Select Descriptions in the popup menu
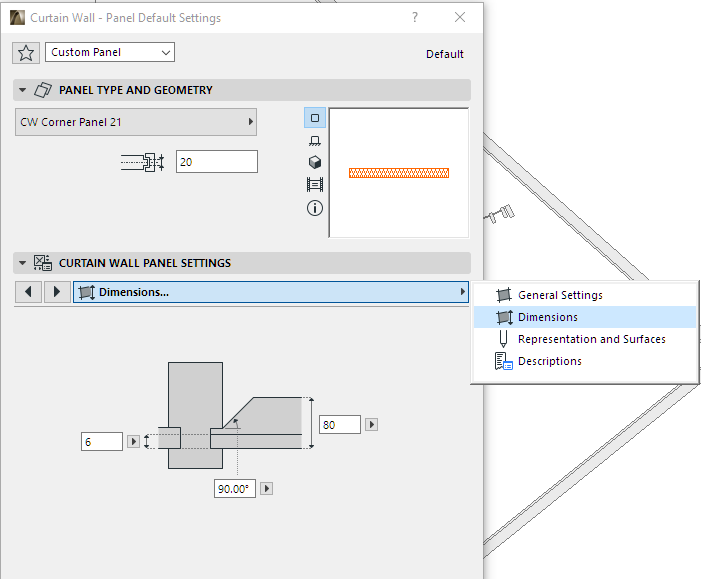Image resolution: width=701 pixels, height=579 pixels. 549,361
